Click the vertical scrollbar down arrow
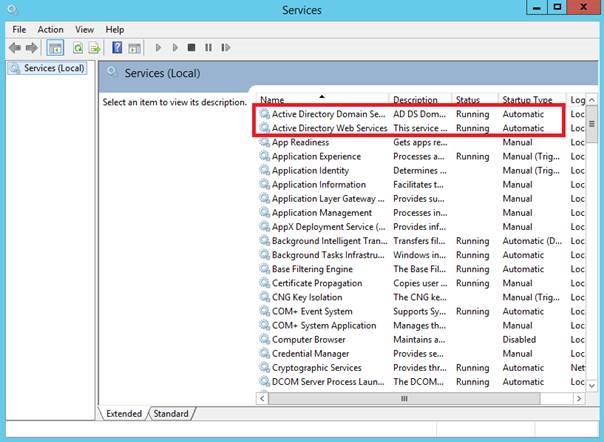This screenshot has width=604, height=442. click(x=592, y=385)
